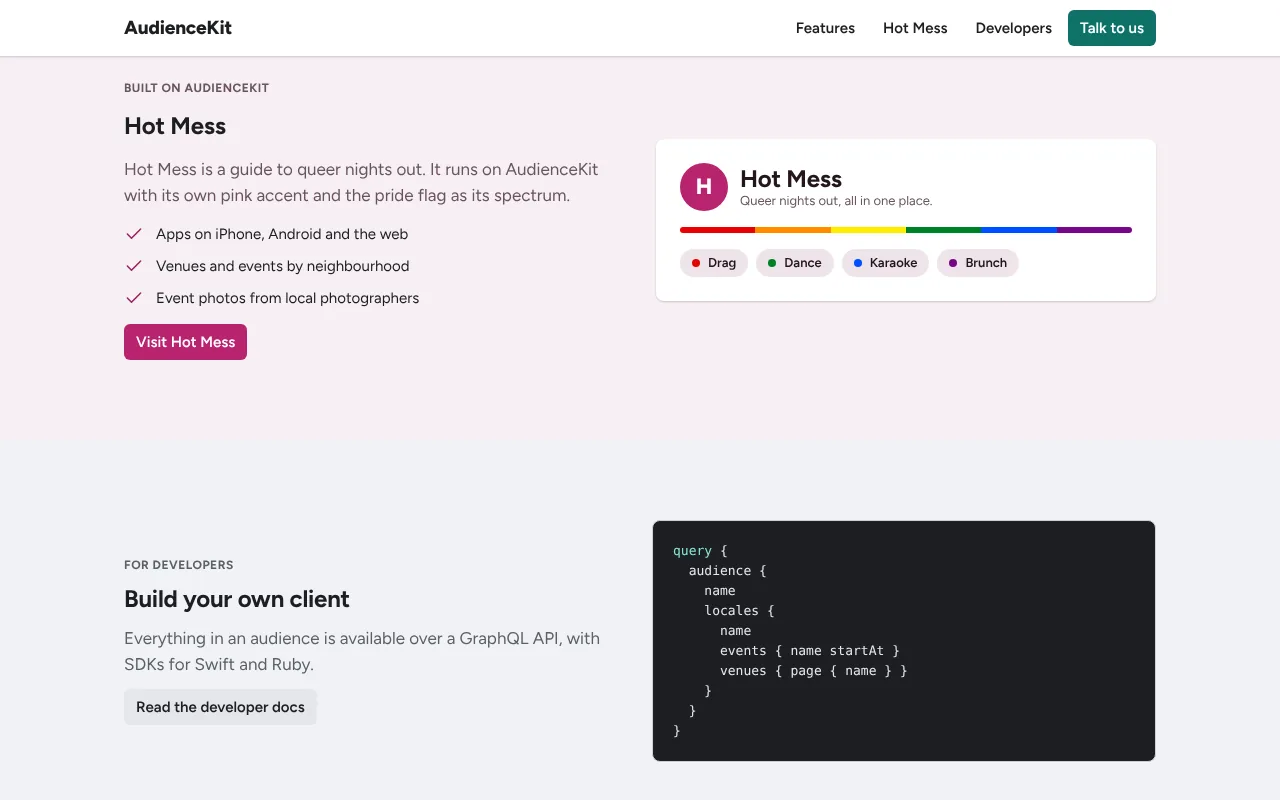Click the purple dot in Brunch chip

[x=953, y=263]
